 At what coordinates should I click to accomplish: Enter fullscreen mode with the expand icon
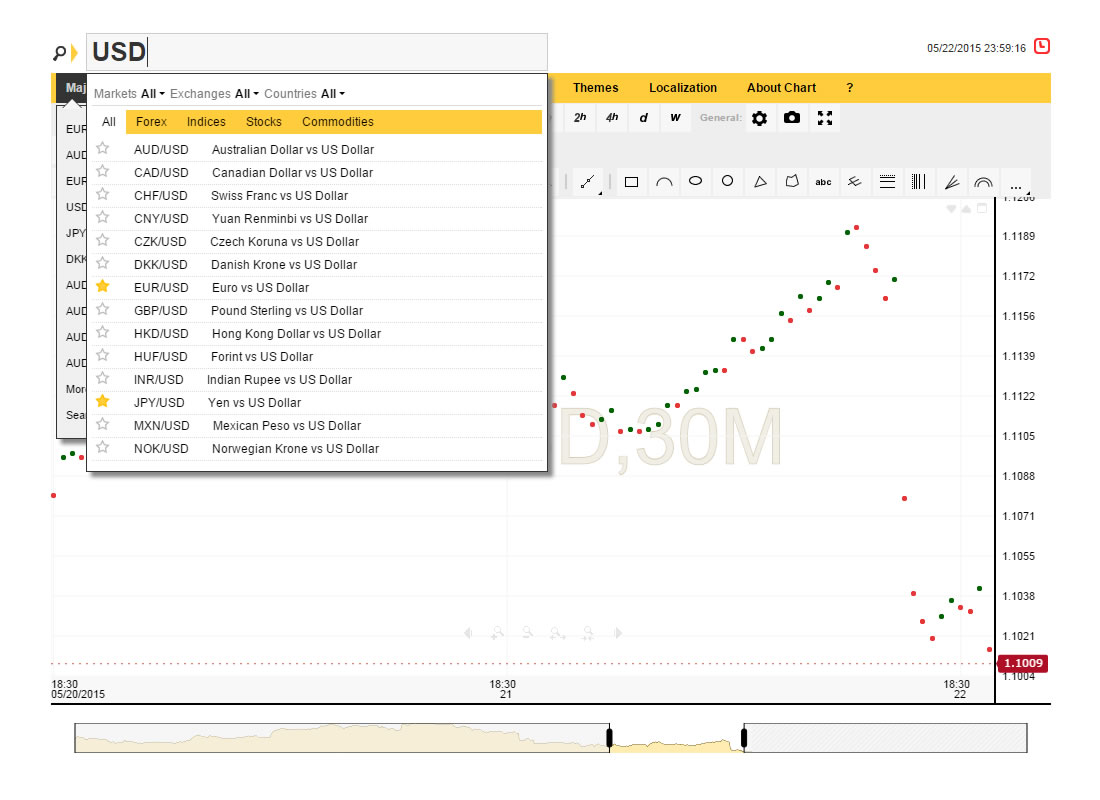[x=825, y=118]
